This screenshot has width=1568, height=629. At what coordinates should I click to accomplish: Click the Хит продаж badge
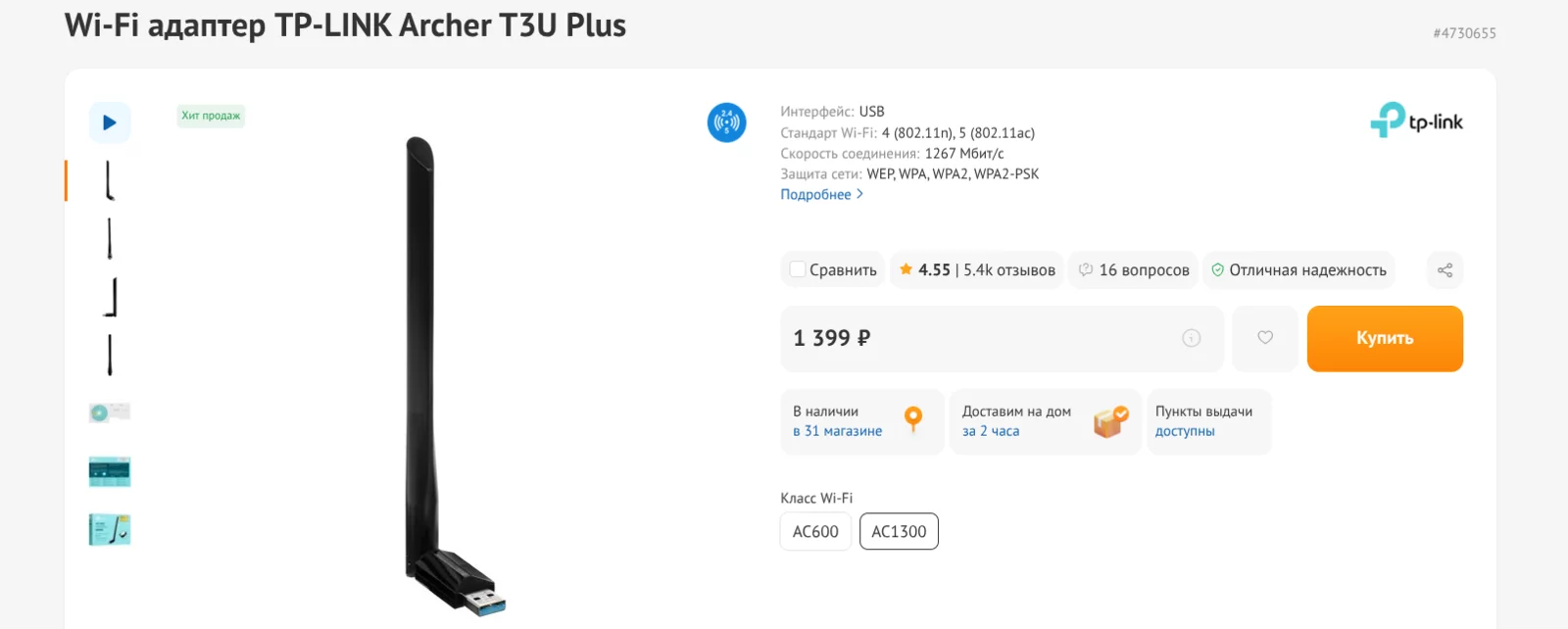pyautogui.click(x=211, y=116)
